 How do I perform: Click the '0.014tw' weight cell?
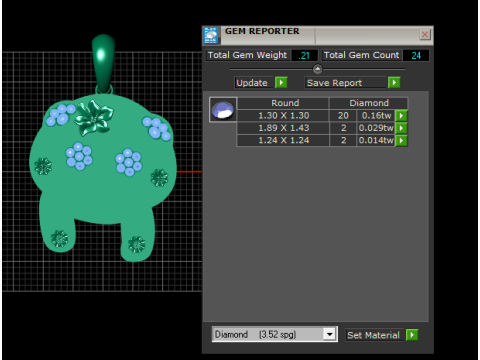pyautogui.click(x=376, y=140)
